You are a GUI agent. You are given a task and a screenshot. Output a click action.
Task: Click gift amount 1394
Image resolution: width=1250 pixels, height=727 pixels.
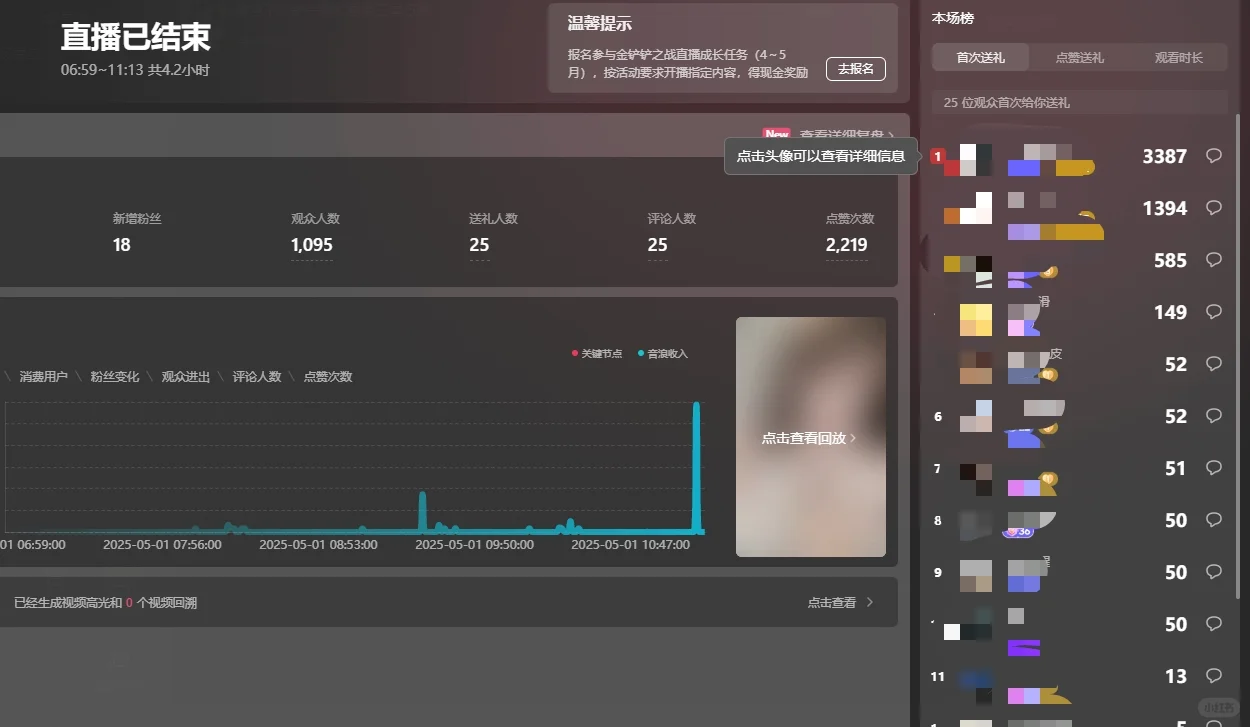coord(1165,208)
